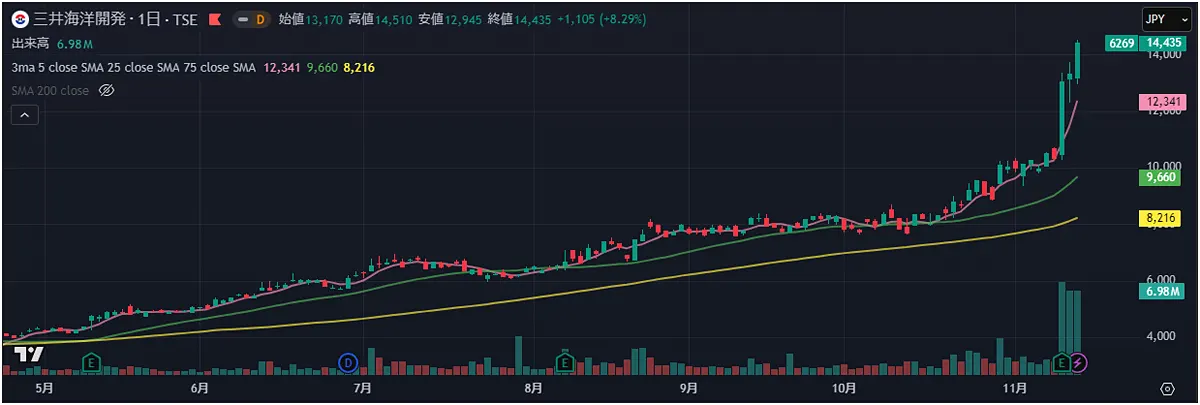Open chart settings gear at bottom right
This screenshot has width=1200, height=405.
[x=1167, y=388]
